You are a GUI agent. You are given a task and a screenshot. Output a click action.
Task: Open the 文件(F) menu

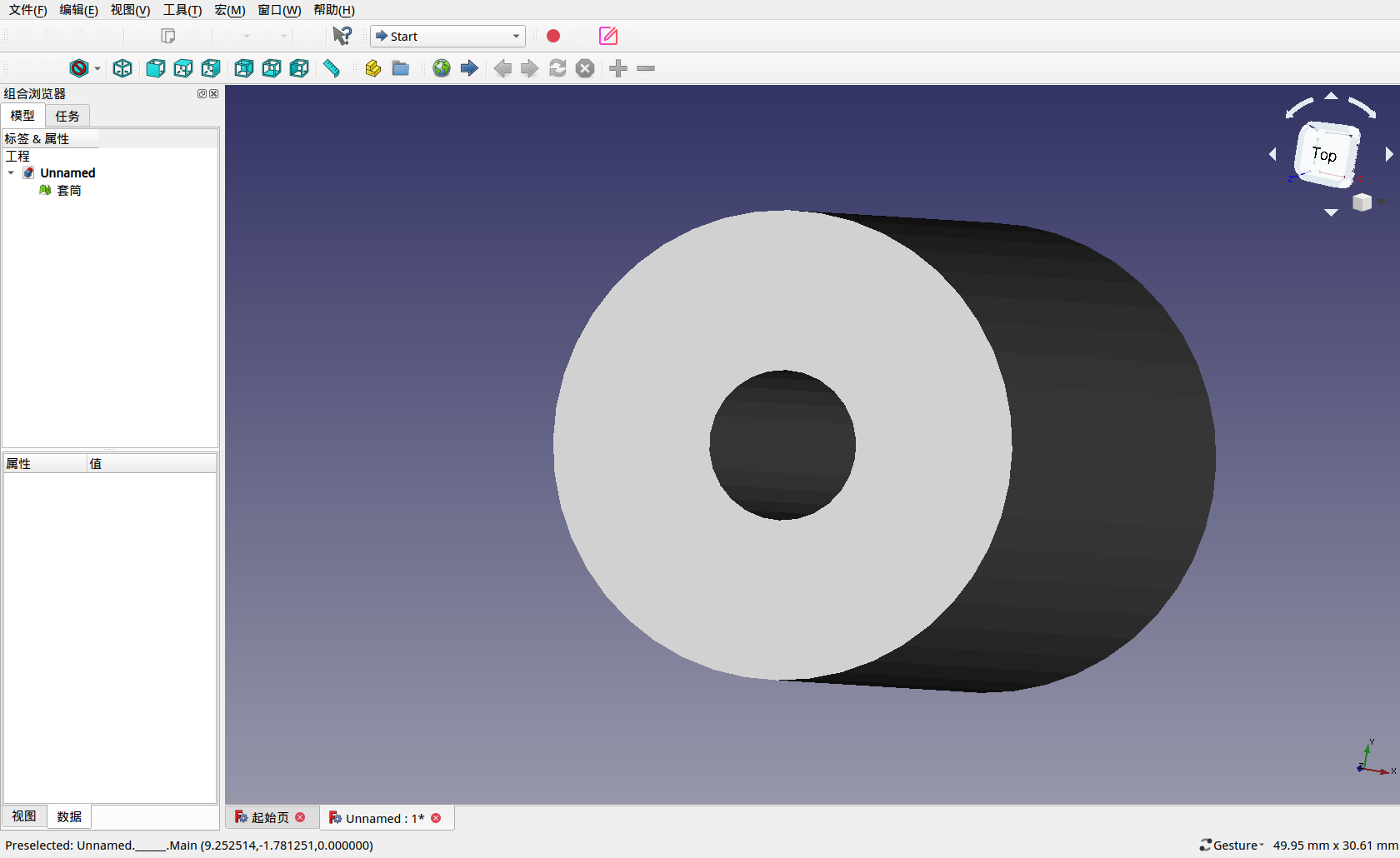pos(27,10)
